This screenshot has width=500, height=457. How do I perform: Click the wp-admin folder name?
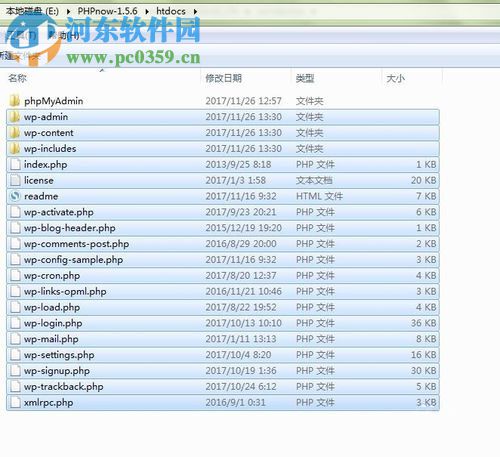coord(46,117)
